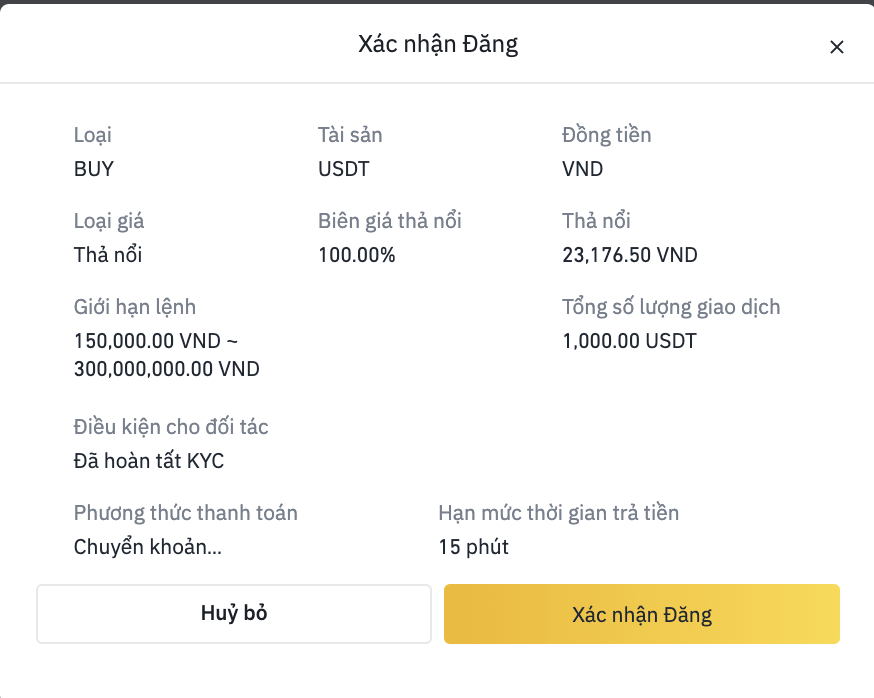Close the Xác nhận Đăng dialog with X
This screenshot has width=874, height=698.
(836, 47)
